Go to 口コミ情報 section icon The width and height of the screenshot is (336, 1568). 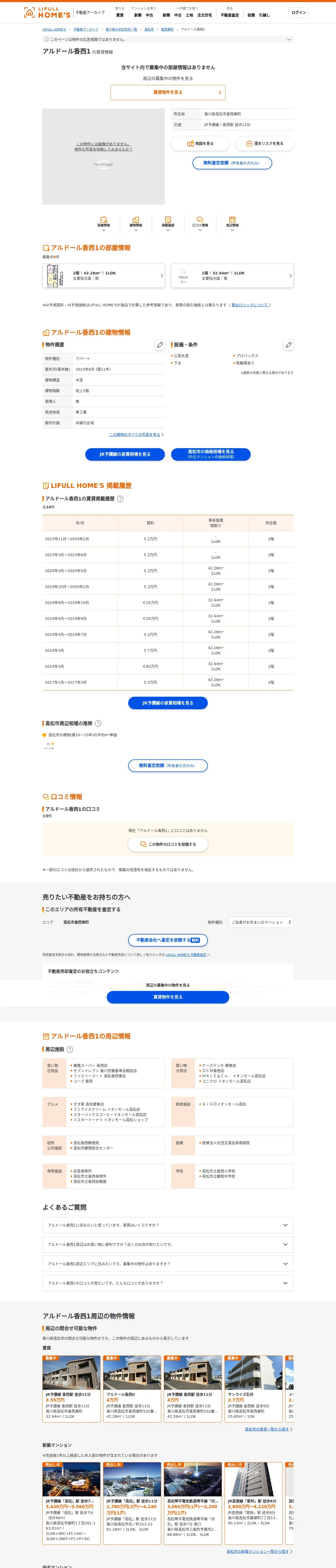200,220
